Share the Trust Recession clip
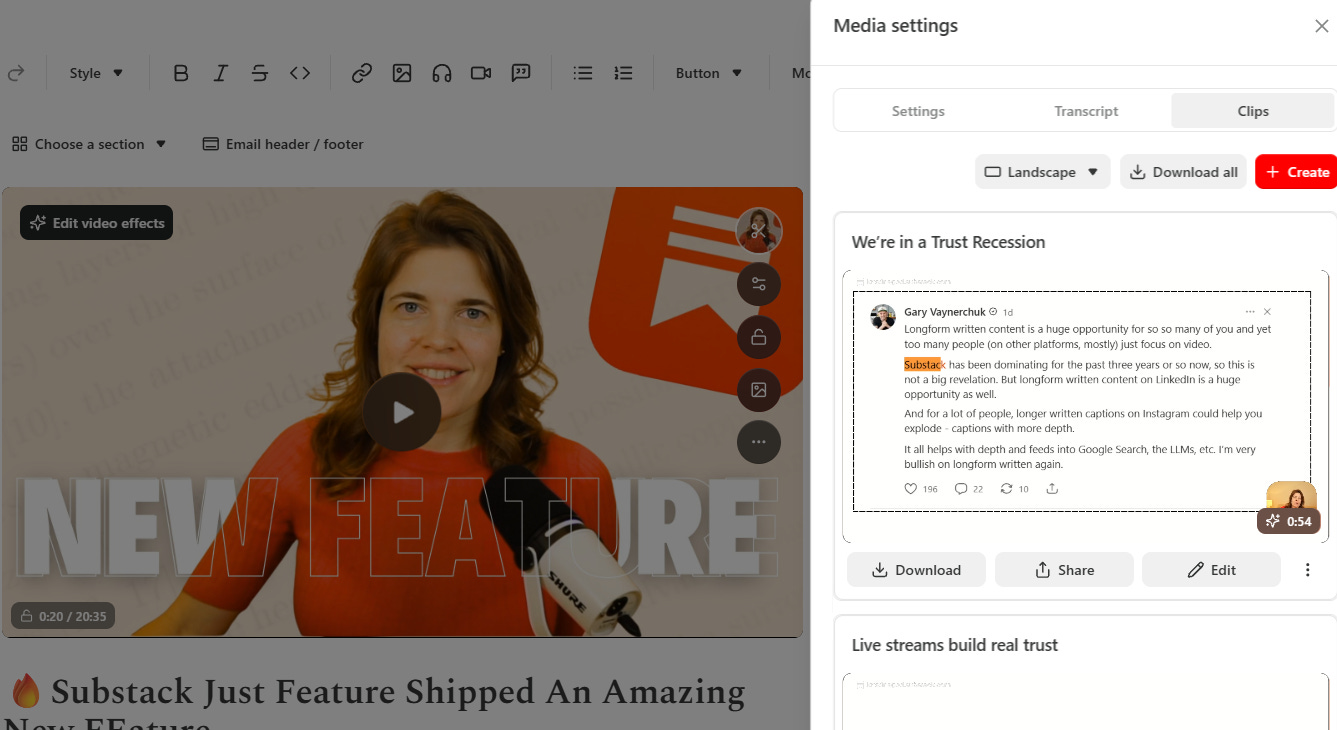 [x=1064, y=570]
